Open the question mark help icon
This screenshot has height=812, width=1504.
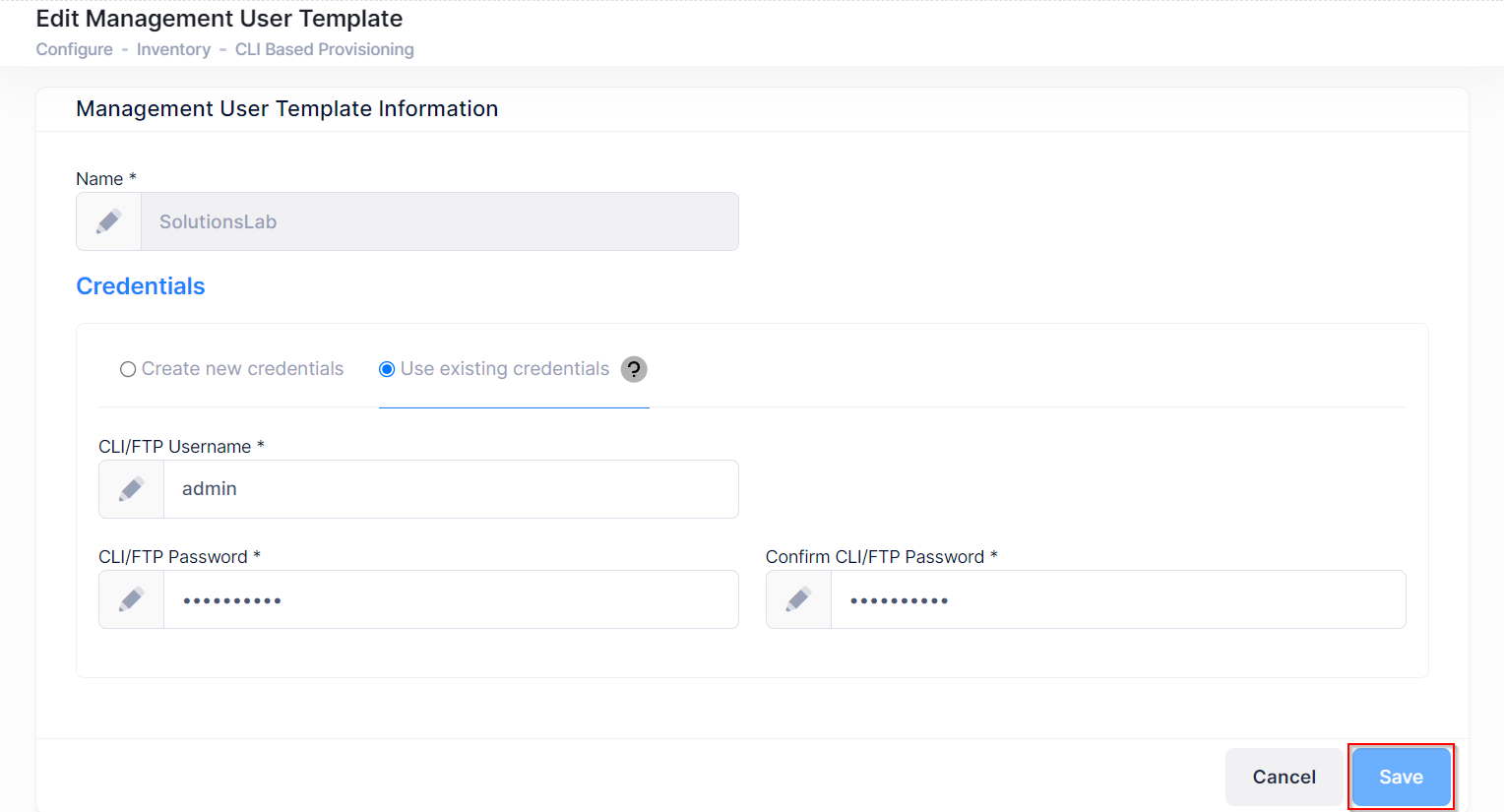635,369
